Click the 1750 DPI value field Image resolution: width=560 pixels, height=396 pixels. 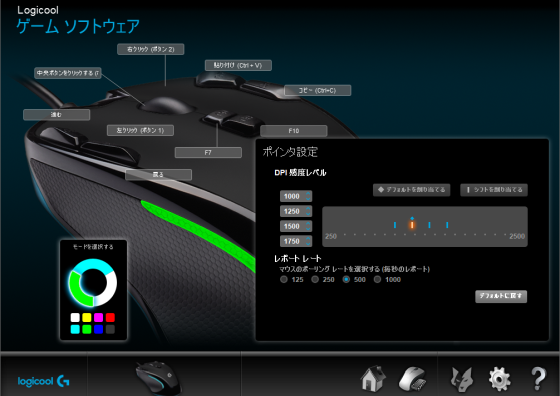(x=292, y=241)
